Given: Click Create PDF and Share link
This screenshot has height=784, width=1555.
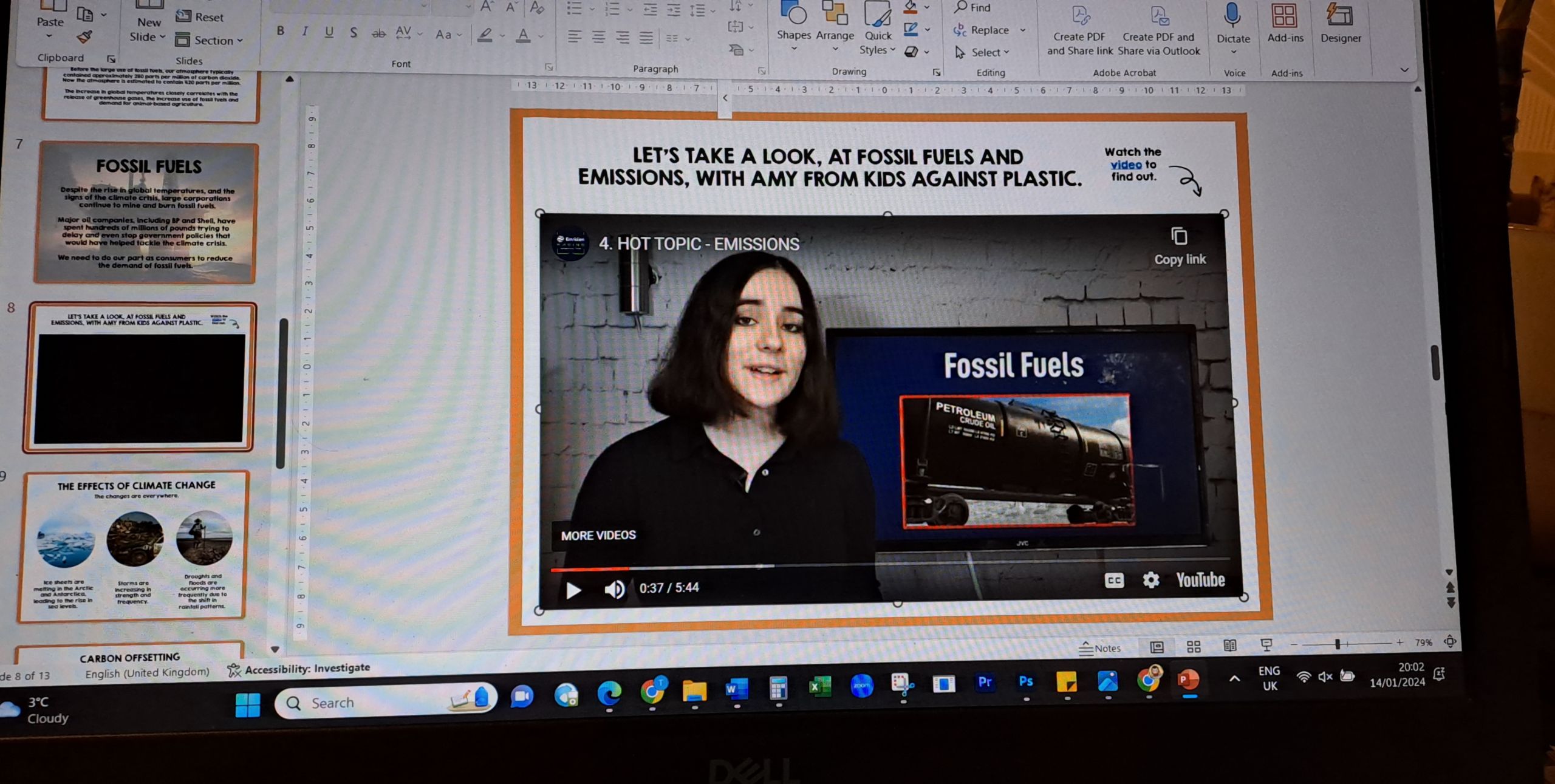Looking at the screenshot, I should coord(1079,30).
